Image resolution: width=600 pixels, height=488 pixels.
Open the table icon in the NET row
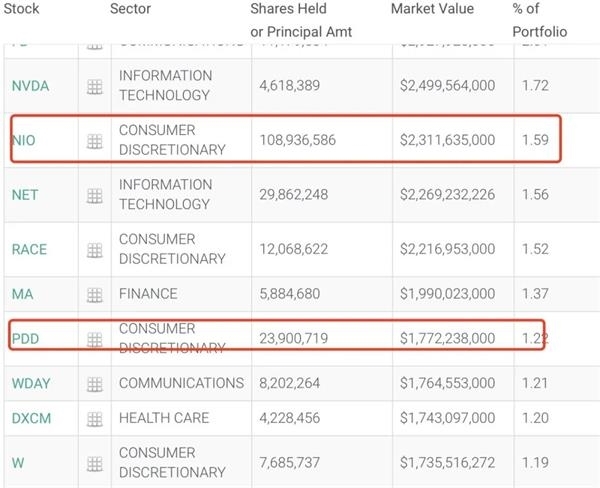(x=95, y=195)
